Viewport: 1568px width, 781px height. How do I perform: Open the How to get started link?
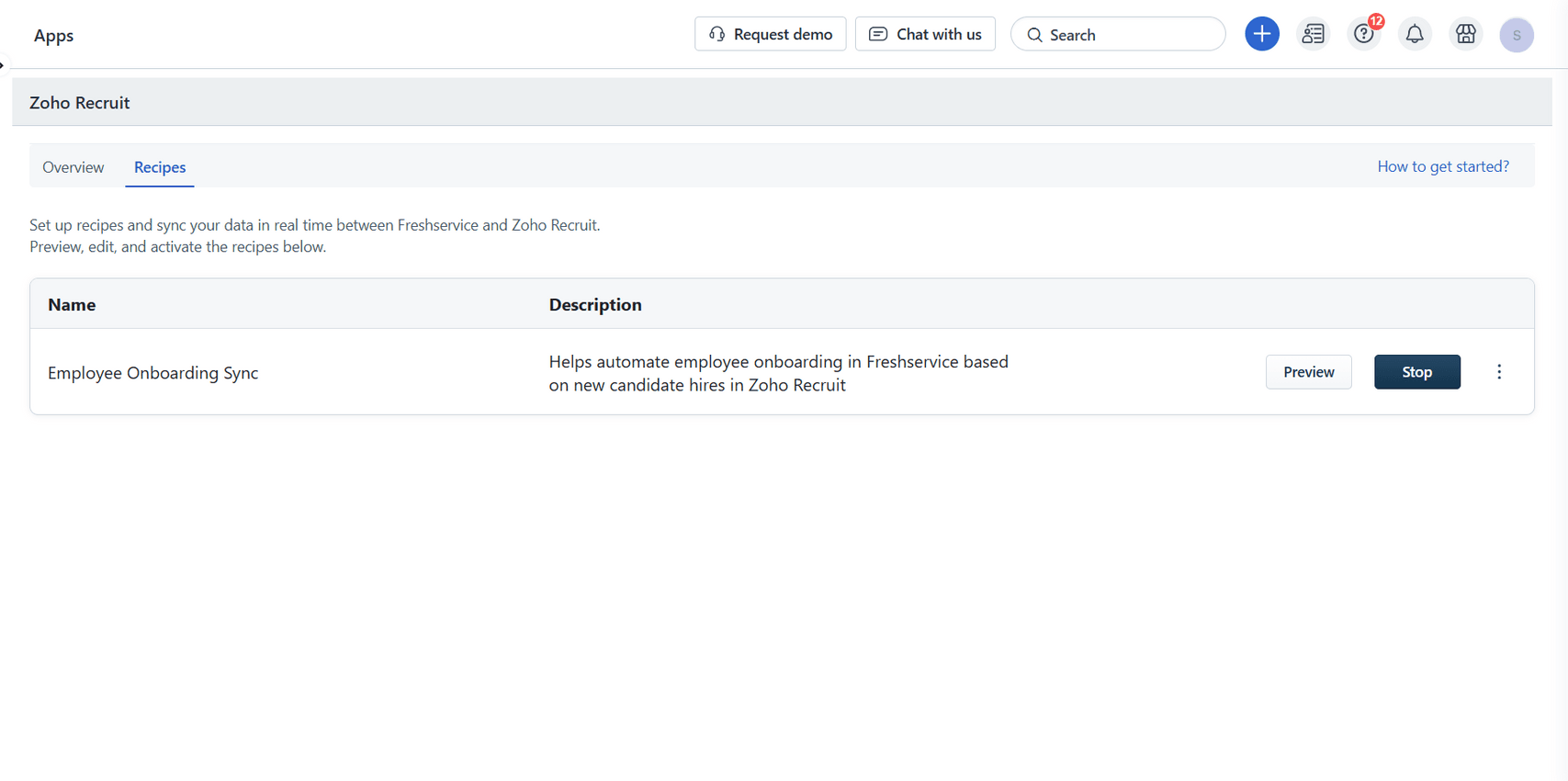click(x=1442, y=166)
